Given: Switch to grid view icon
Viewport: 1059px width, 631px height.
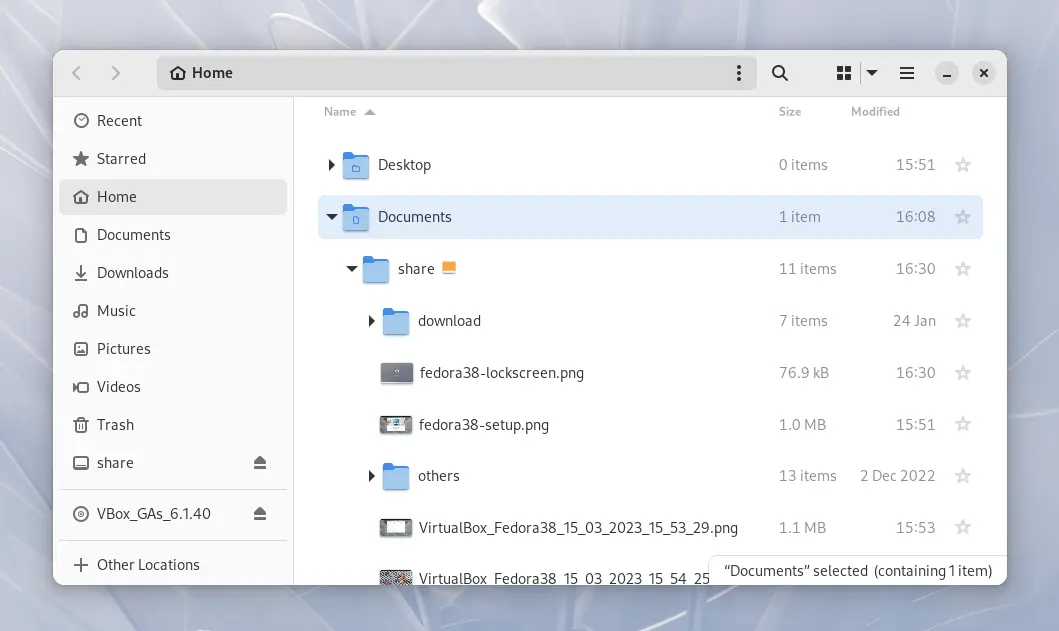Looking at the screenshot, I should pos(844,73).
